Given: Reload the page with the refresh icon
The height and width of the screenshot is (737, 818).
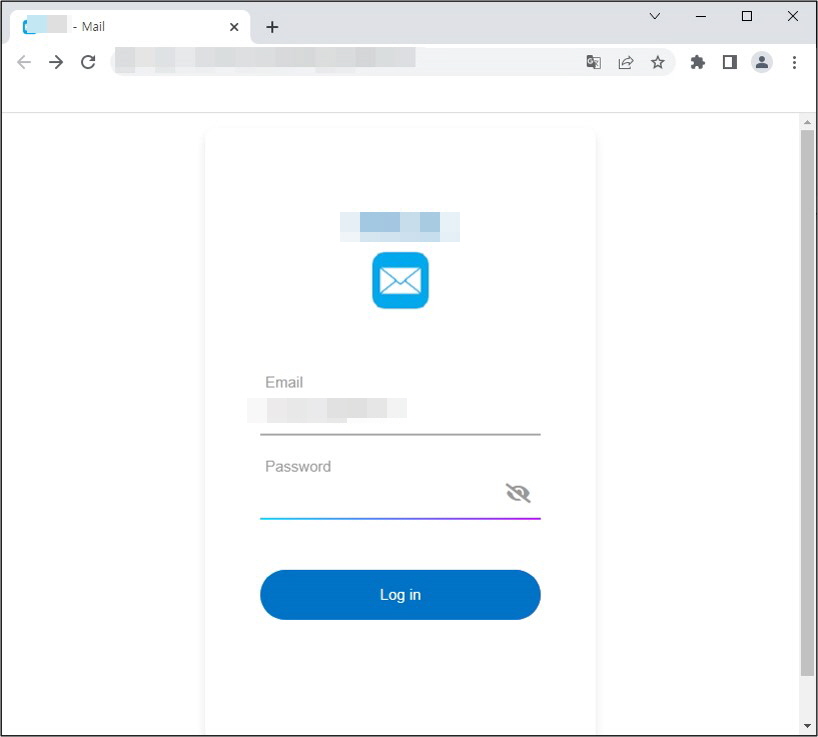Looking at the screenshot, I should (88, 62).
